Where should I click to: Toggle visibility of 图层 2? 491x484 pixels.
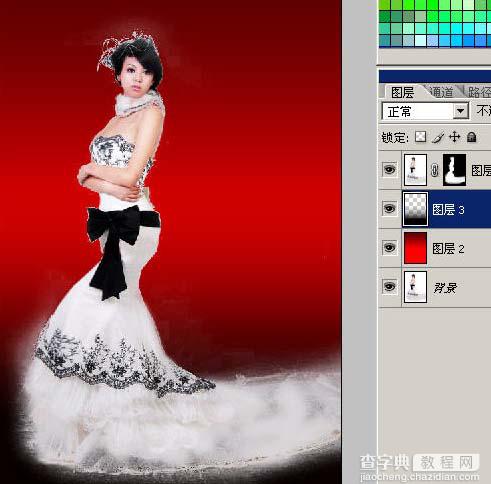389,248
